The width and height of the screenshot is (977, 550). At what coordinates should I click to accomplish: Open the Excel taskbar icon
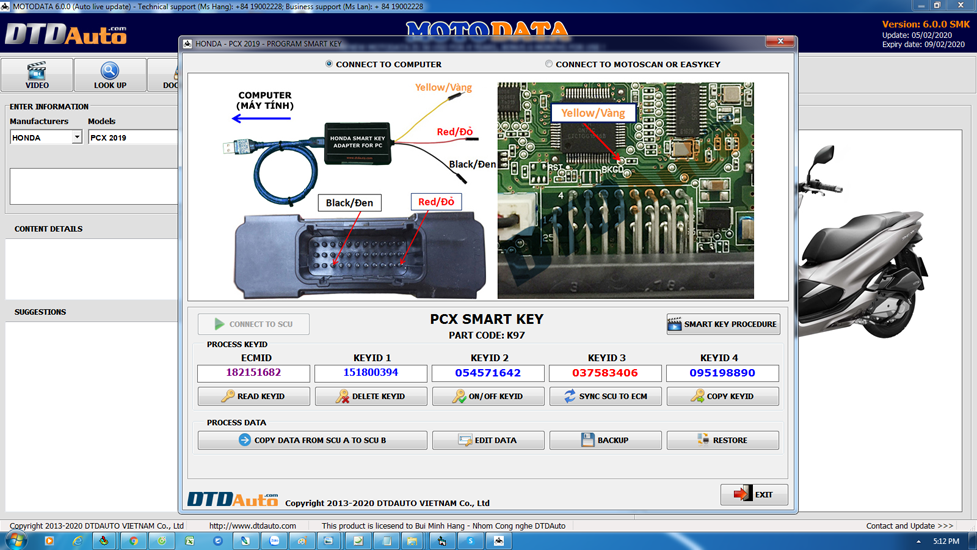(189, 541)
